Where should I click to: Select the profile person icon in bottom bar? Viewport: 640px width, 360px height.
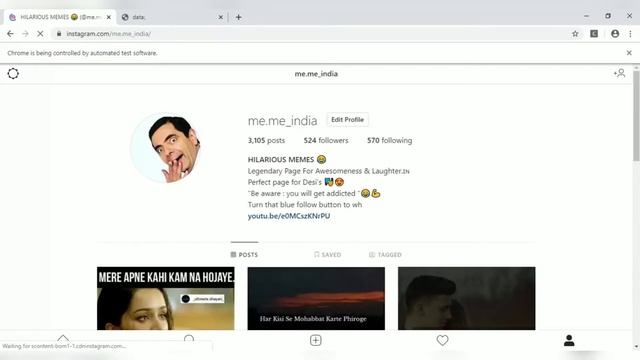tap(569, 340)
